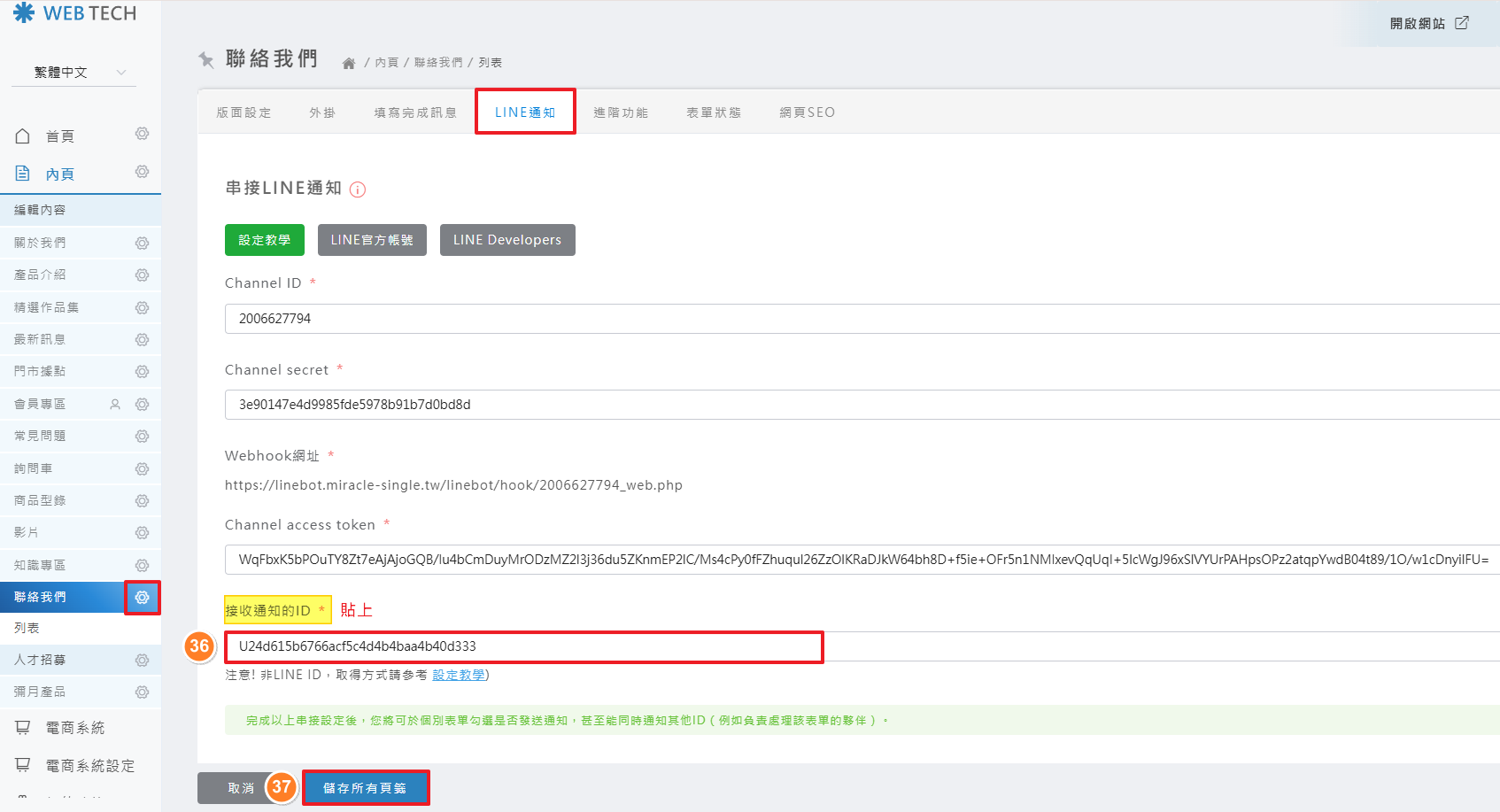Focus the Channel secret input field
Viewport: 1500px width, 812px height.
click(x=859, y=405)
